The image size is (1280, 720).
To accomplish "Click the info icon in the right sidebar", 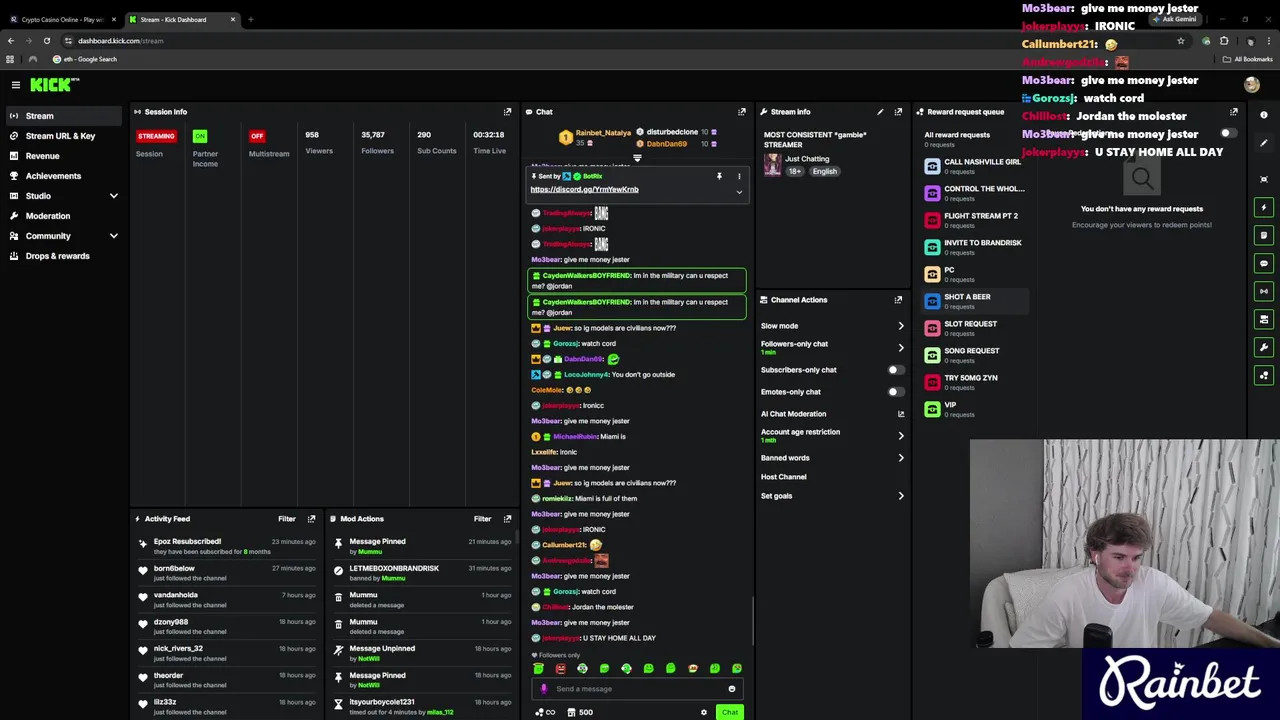I will pyautogui.click(x=1264, y=115).
